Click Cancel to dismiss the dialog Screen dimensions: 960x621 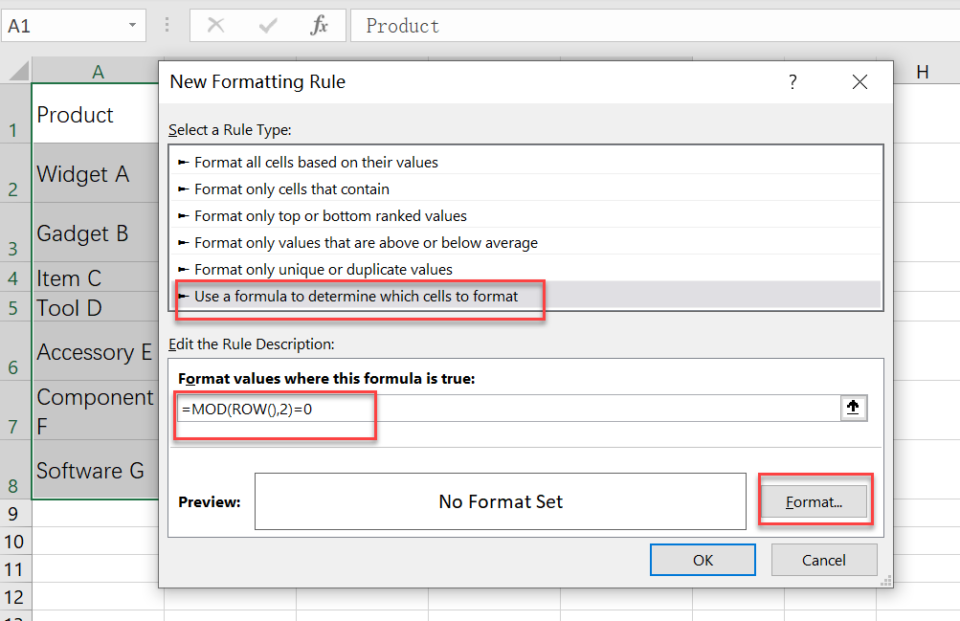click(x=823, y=559)
